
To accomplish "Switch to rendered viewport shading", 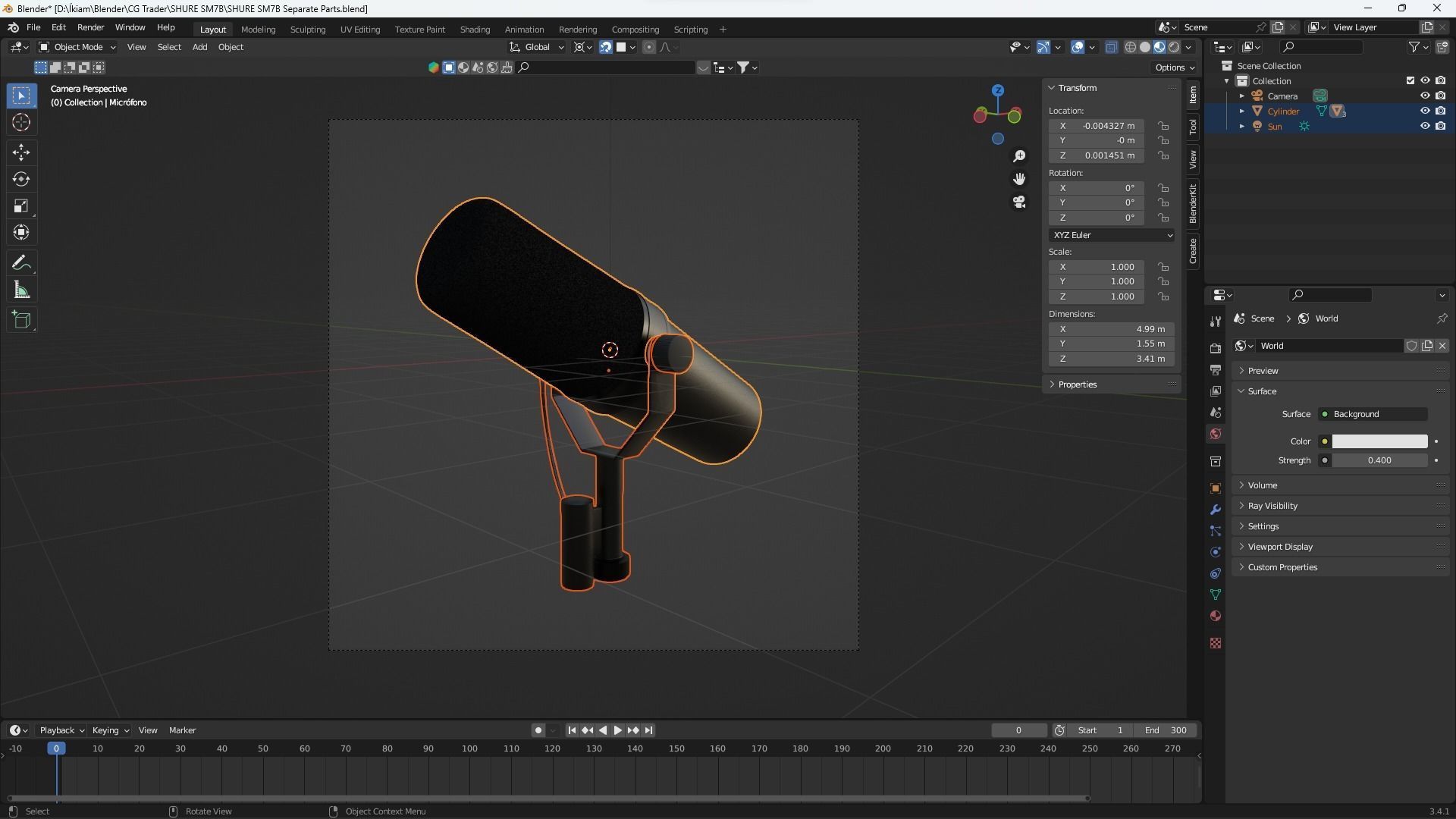I will (1174, 47).
